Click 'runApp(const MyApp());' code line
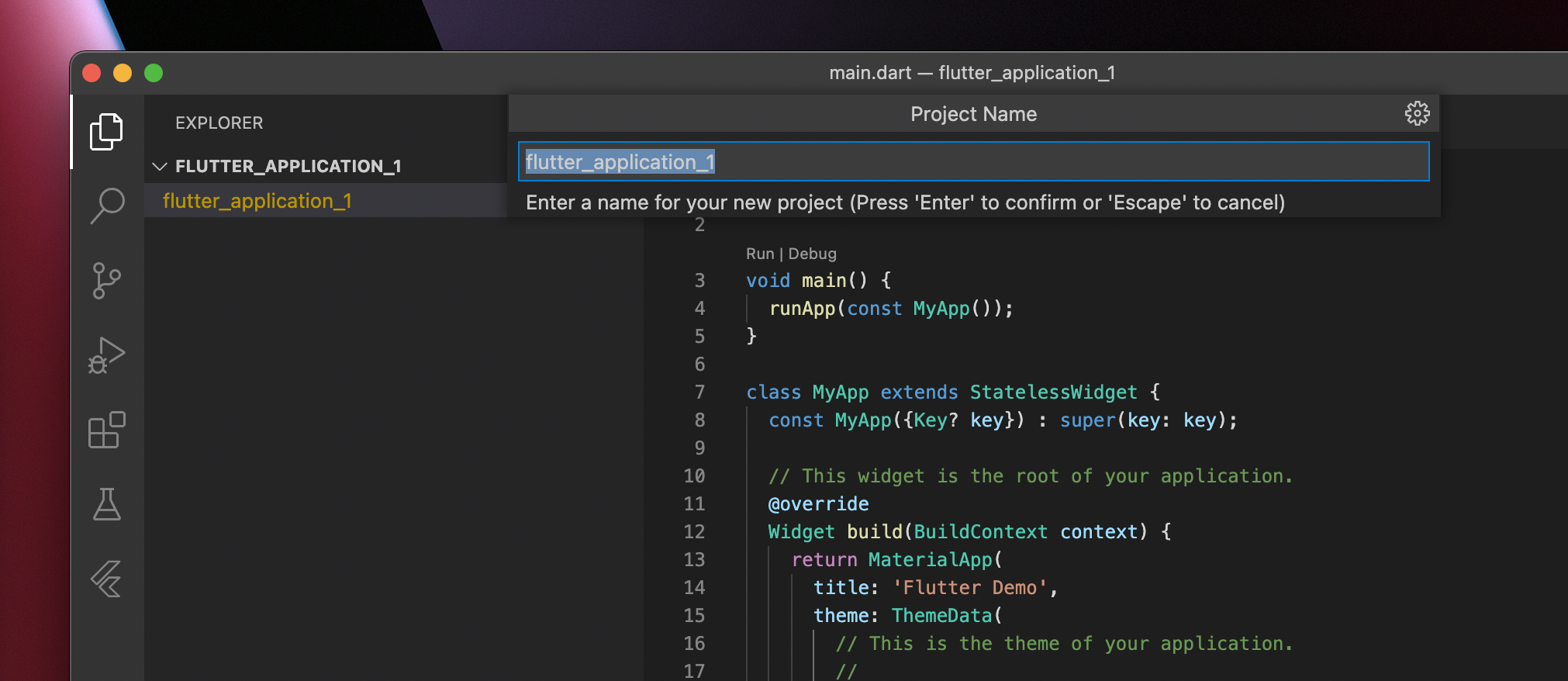 point(891,308)
